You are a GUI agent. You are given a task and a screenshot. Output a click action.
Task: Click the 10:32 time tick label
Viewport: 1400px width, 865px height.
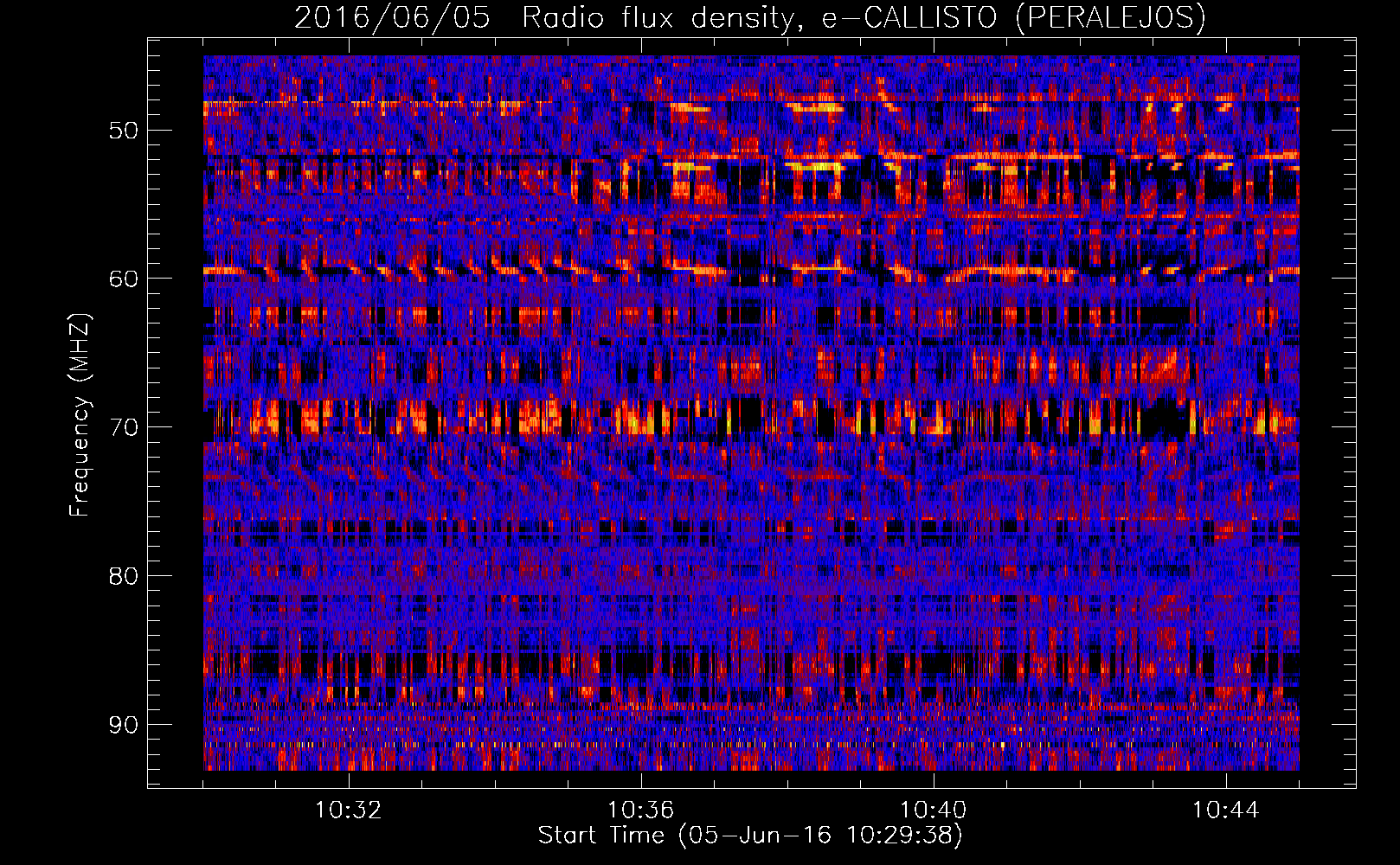[349, 811]
